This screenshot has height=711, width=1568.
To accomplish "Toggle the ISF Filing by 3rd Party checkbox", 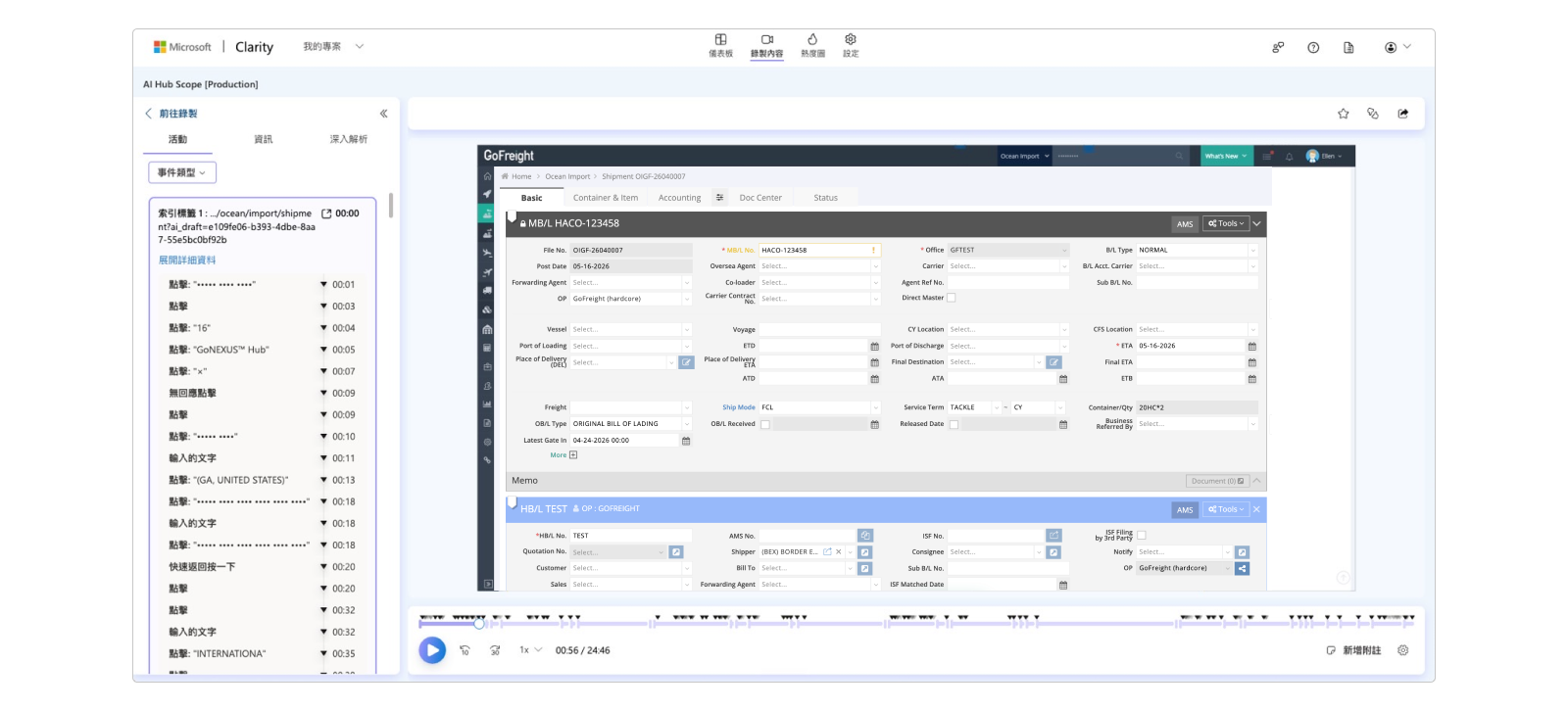I will tap(1141, 535).
